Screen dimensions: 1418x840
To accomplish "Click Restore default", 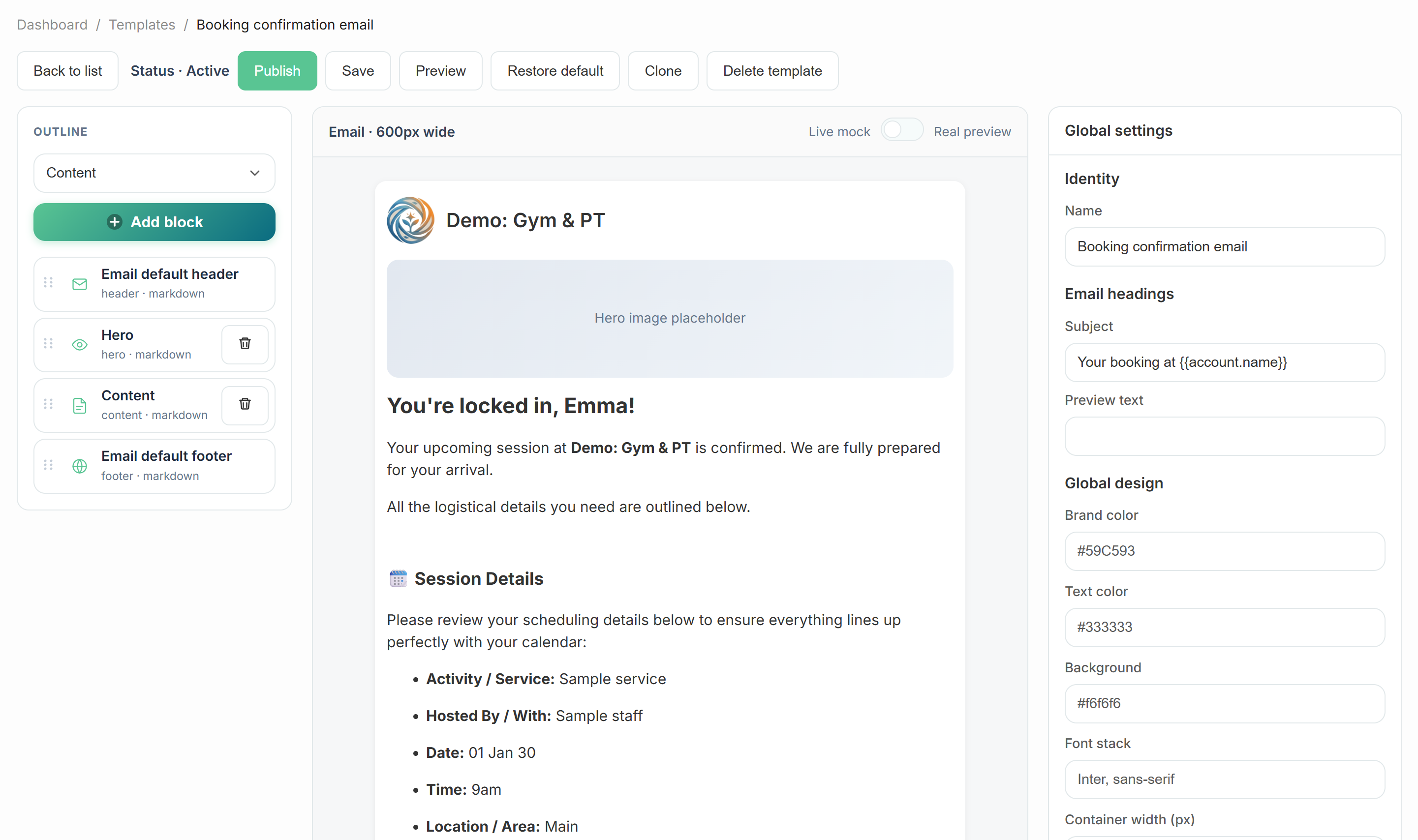I will pos(555,71).
